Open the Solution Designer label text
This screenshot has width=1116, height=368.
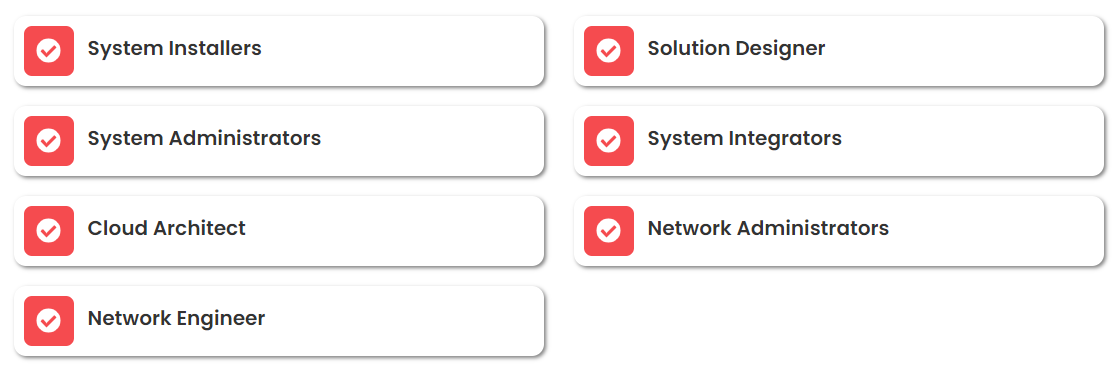(x=736, y=49)
